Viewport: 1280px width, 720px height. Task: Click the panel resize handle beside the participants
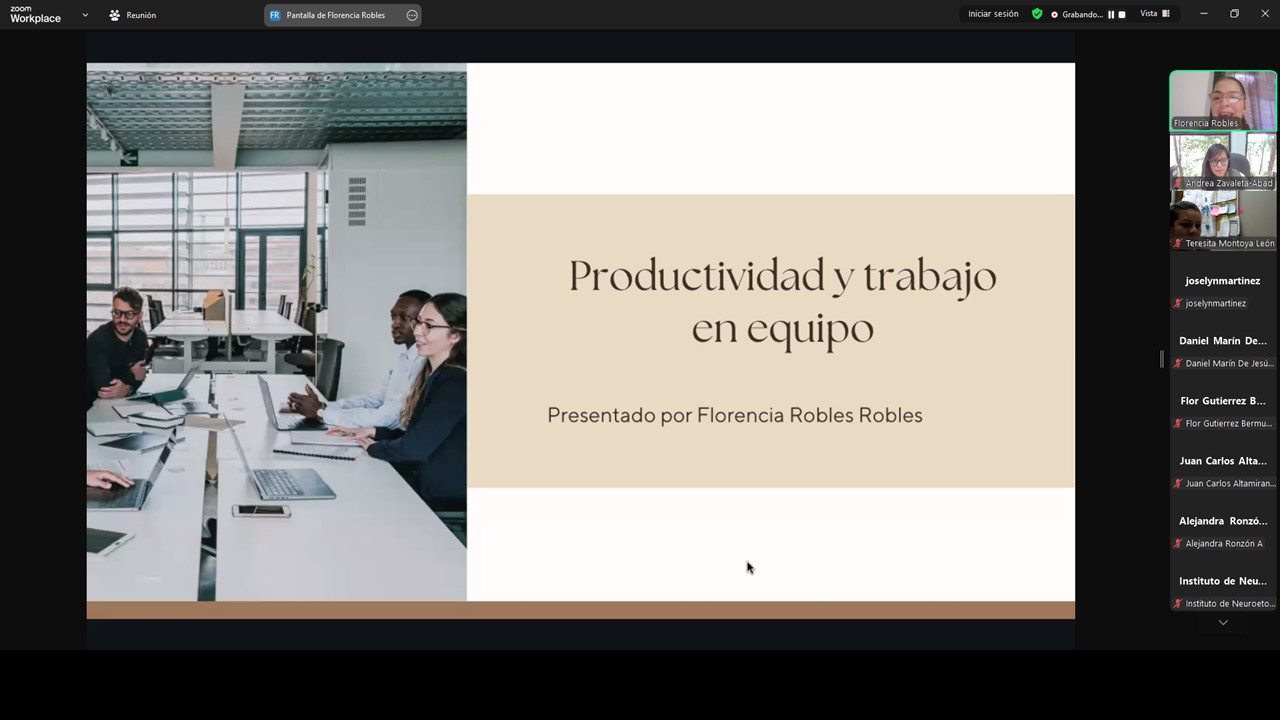[1162, 359]
